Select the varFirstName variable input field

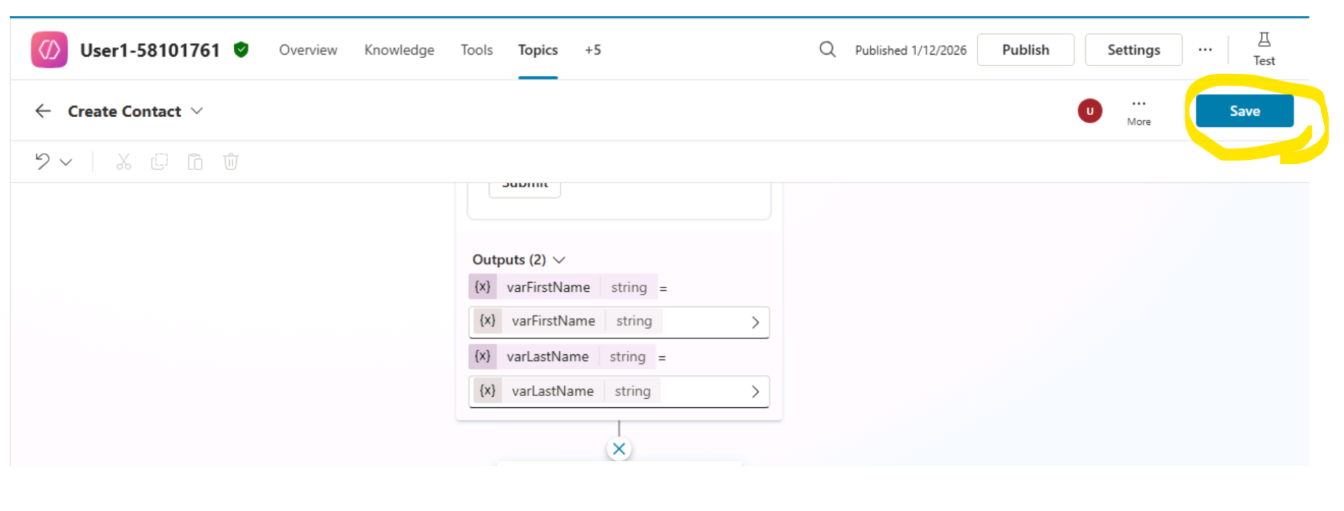[619, 322]
